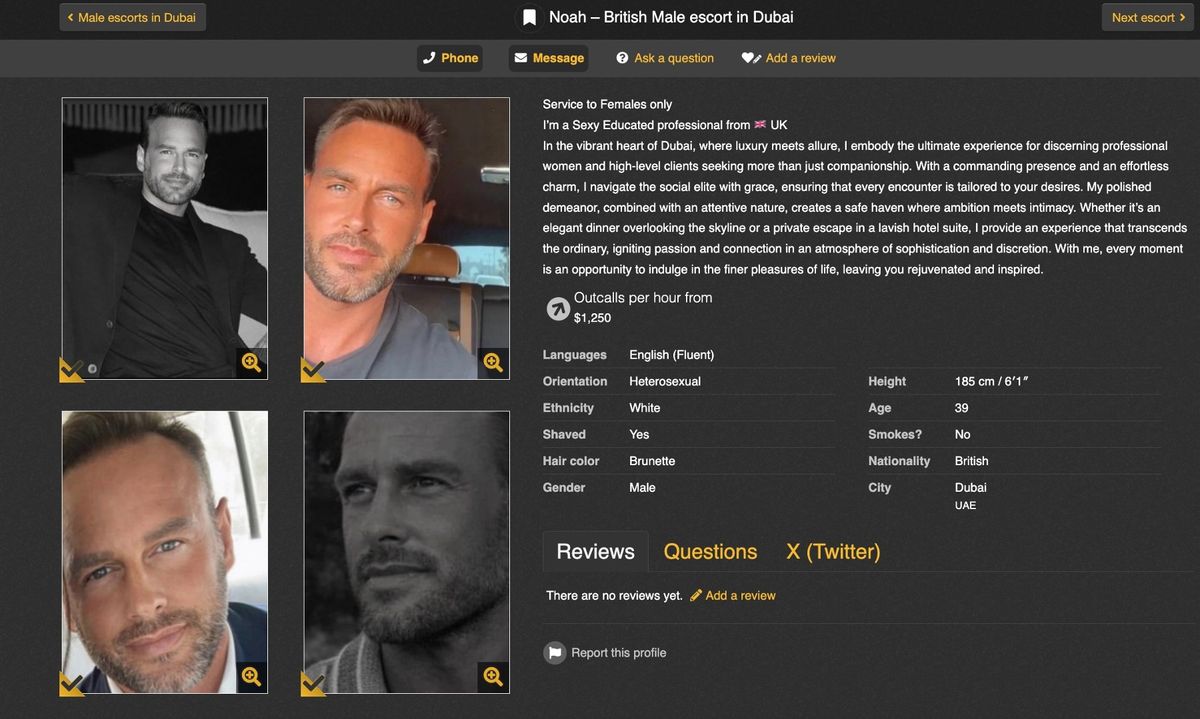The height and width of the screenshot is (719, 1200).
Task: Open the zoom magnifier on the top-right selfie photo
Action: (x=493, y=363)
